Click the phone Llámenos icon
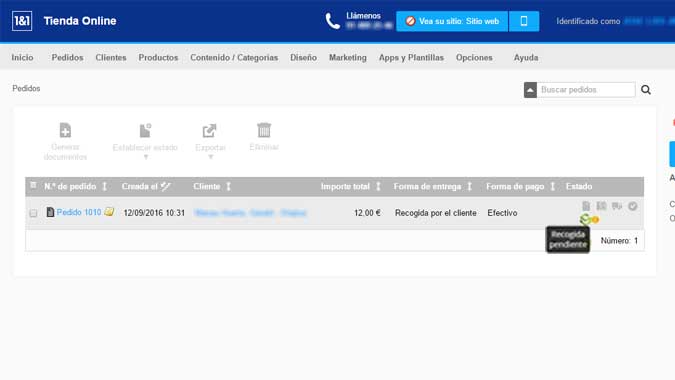 pyautogui.click(x=332, y=21)
